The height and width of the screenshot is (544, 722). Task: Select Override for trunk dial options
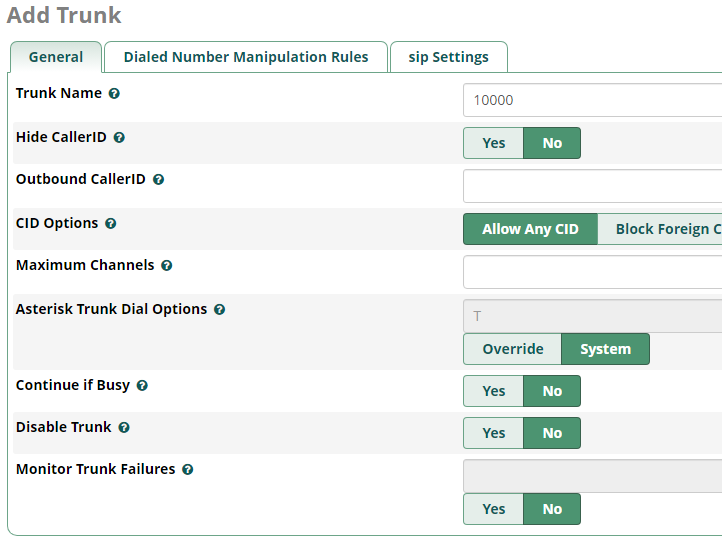coord(512,349)
